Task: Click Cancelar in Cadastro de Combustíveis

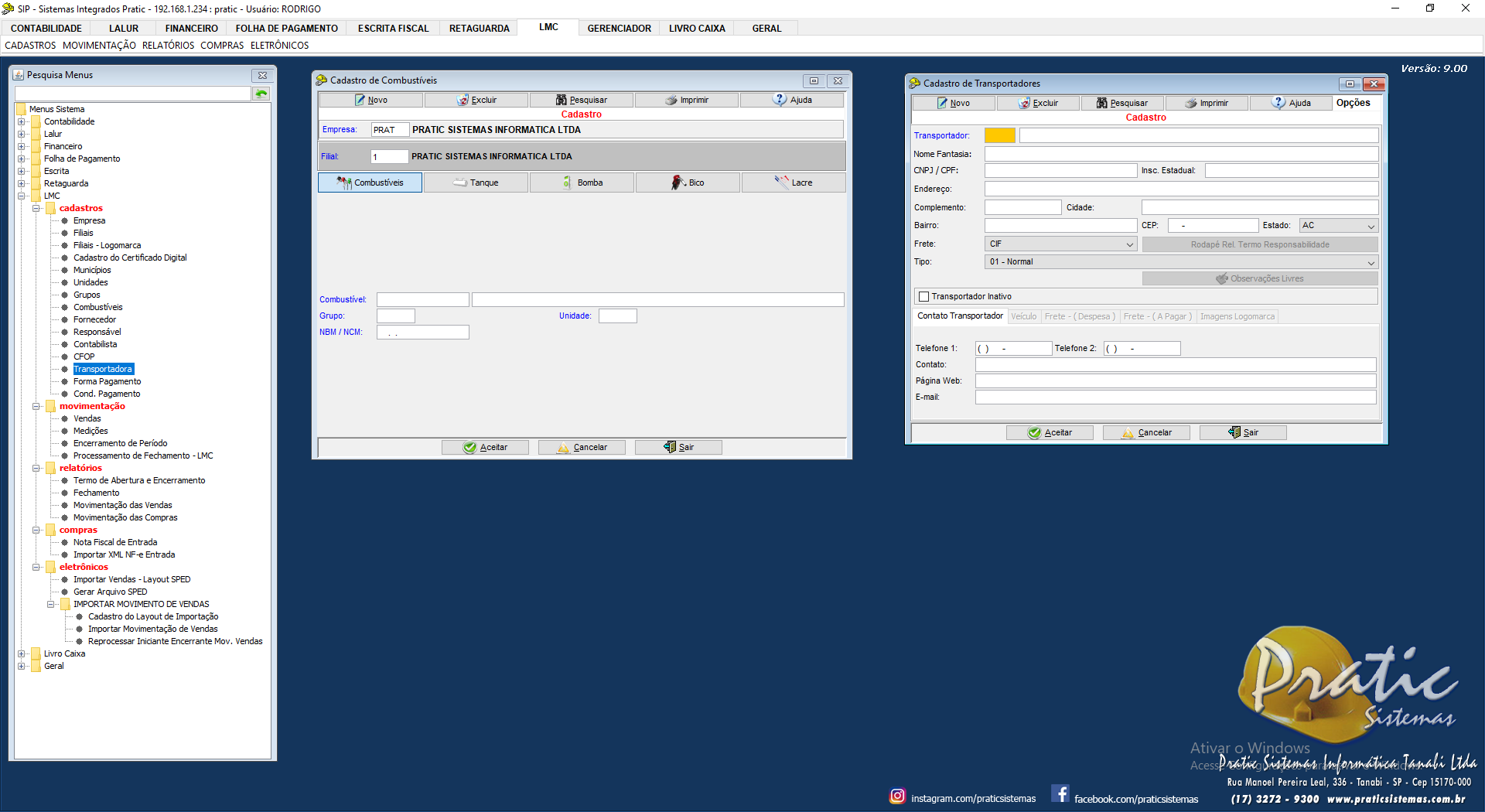Action: [582, 447]
